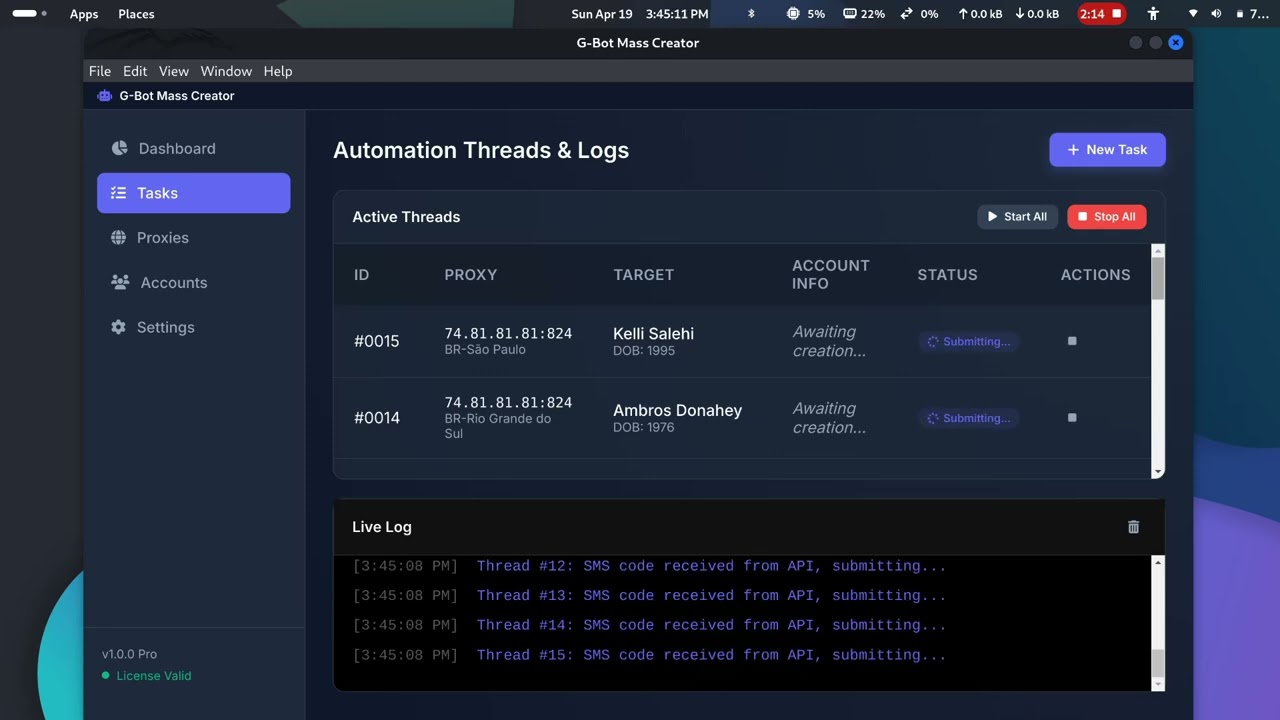Click the Thread #15 log entry

(711, 656)
